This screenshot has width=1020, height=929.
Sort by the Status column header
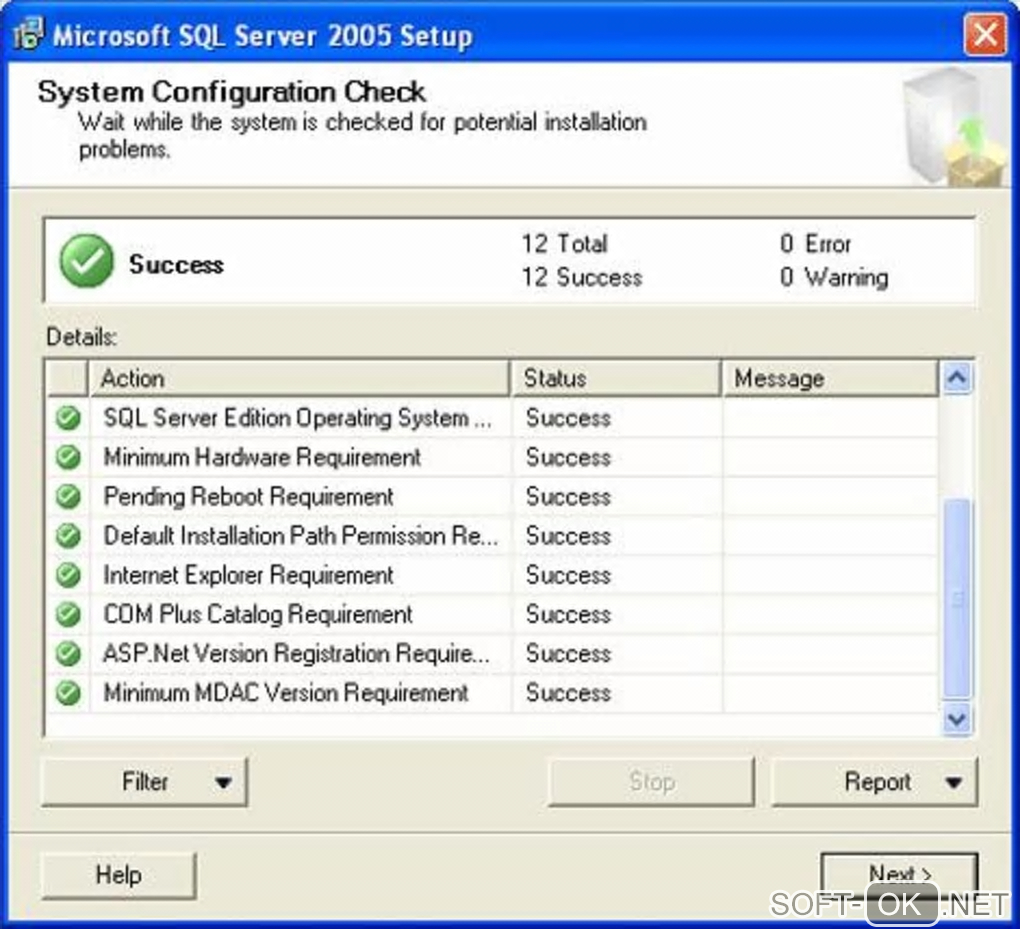[616, 378]
